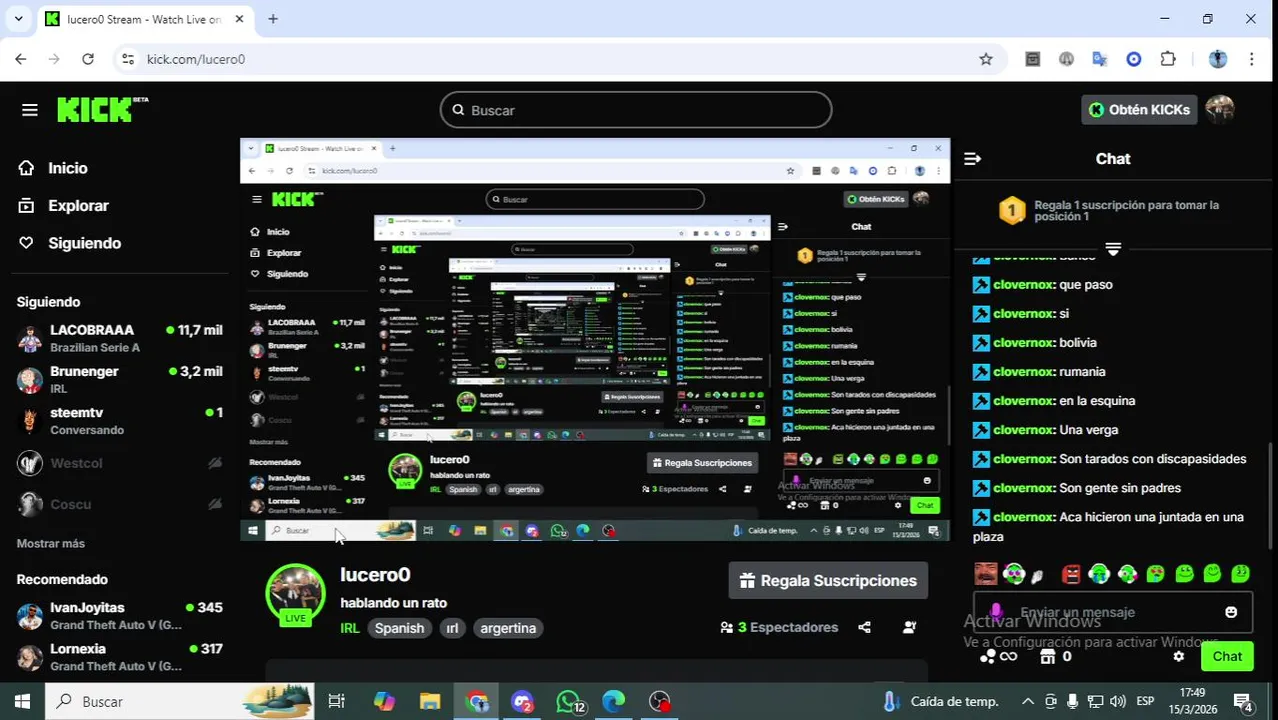
Task: Click the lucero0 streamer avatar
Action: click(x=295, y=594)
